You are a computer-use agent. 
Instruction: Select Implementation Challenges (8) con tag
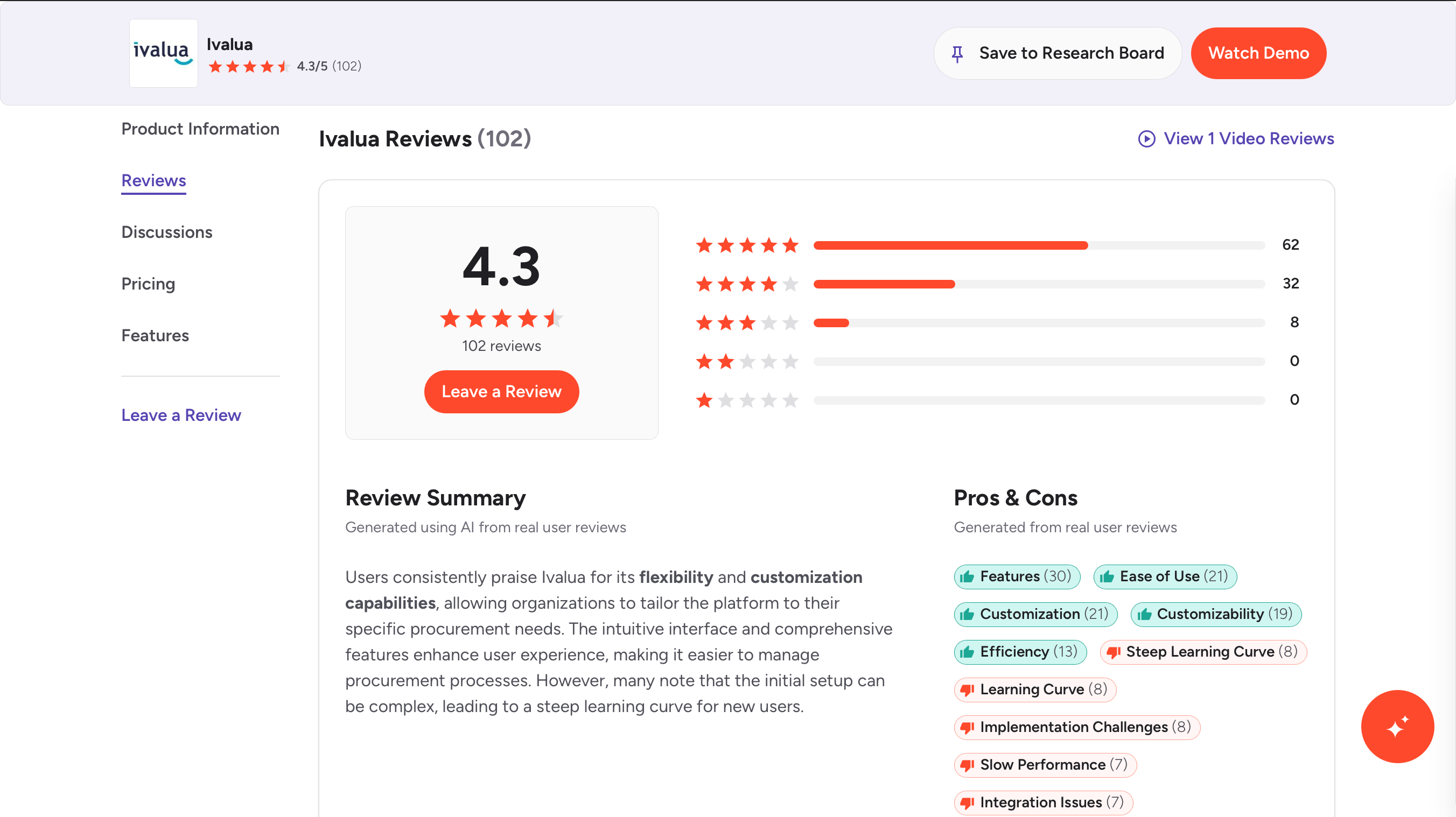[x=1077, y=727]
